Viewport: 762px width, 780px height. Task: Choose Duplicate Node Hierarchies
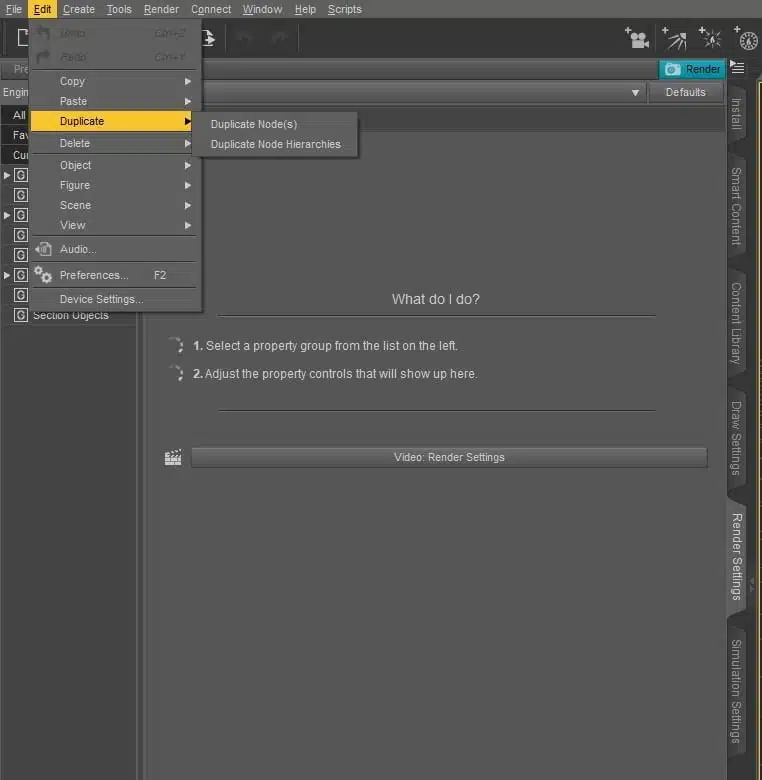(275, 144)
